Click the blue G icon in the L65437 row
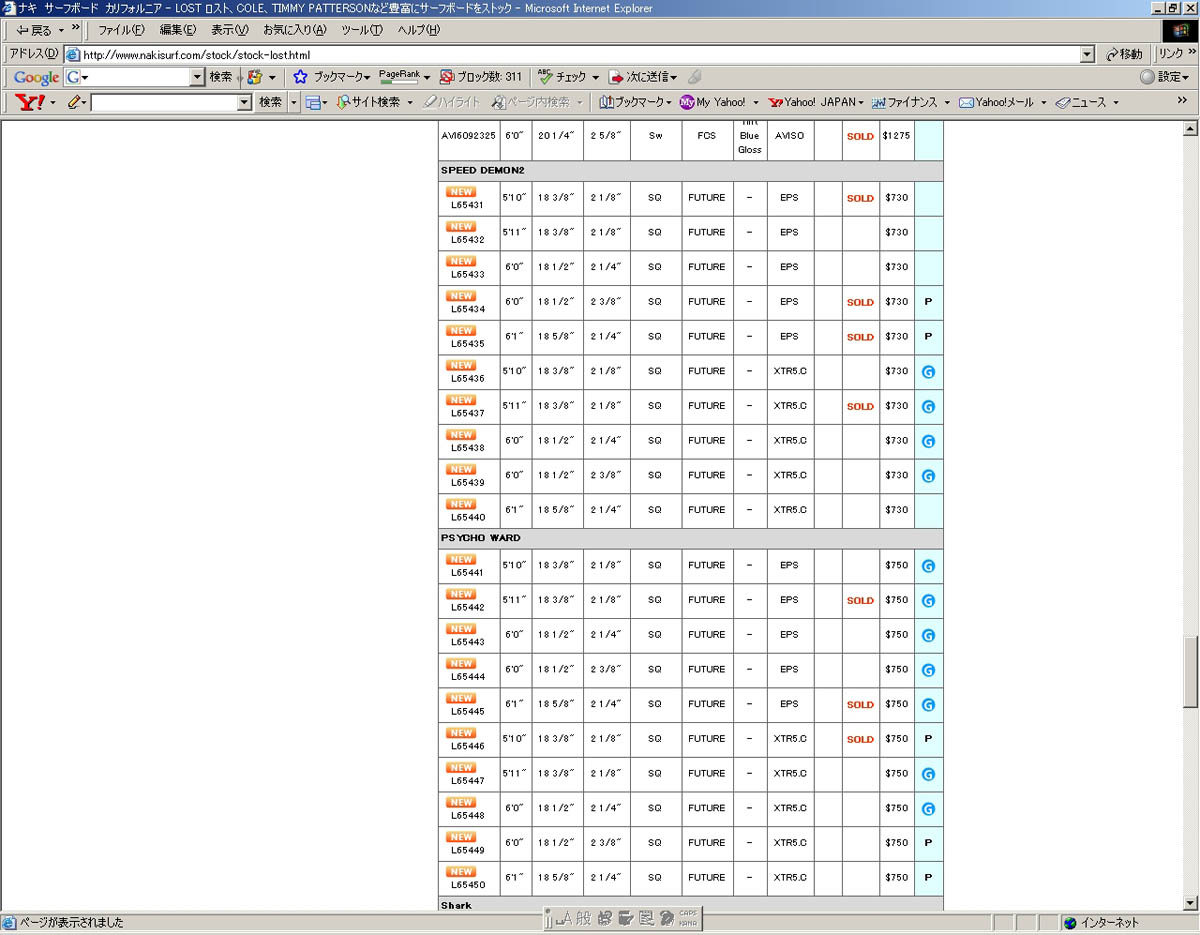The width and height of the screenshot is (1200, 935). [928, 407]
